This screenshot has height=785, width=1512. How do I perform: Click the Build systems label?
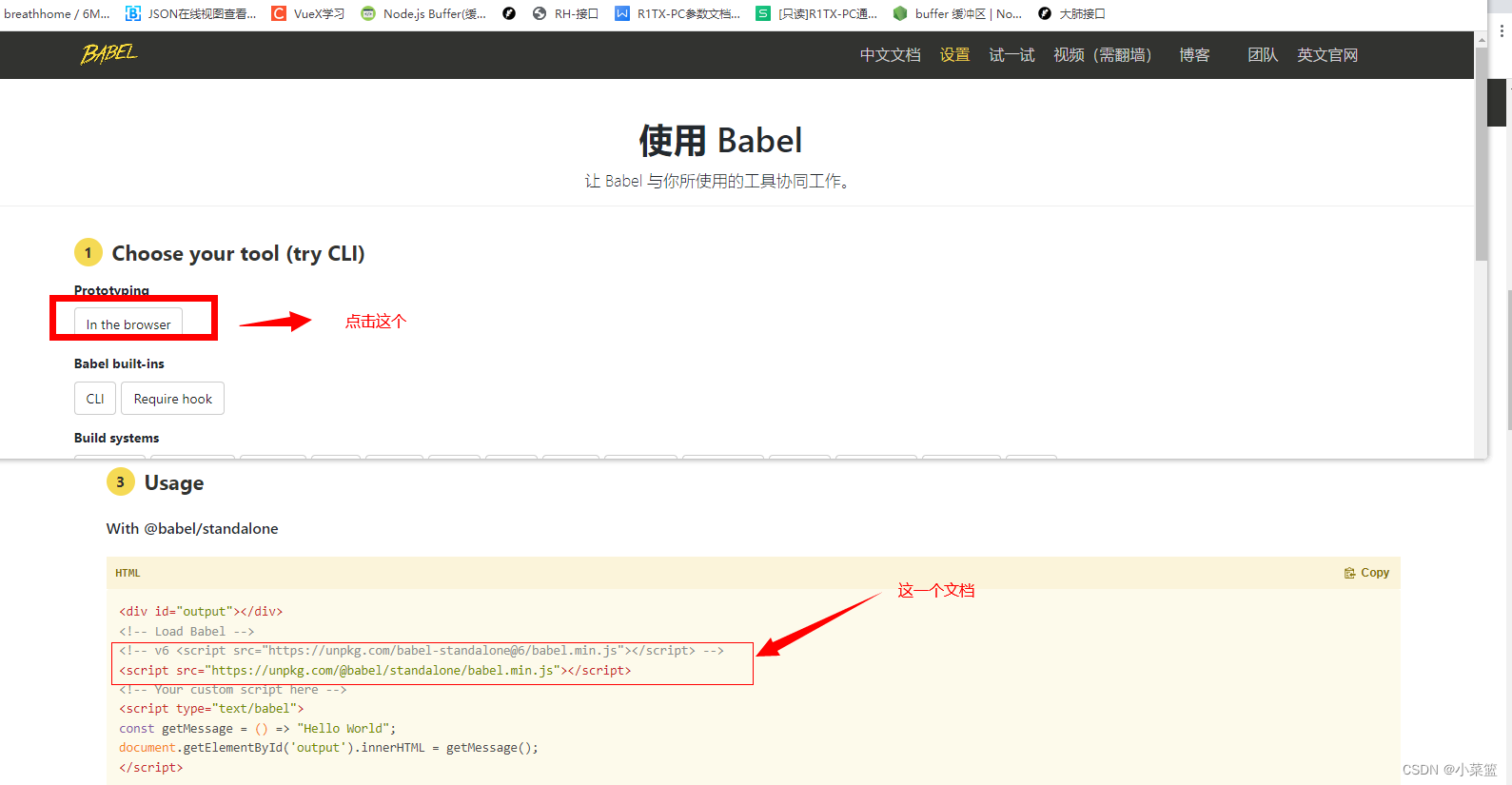116,438
